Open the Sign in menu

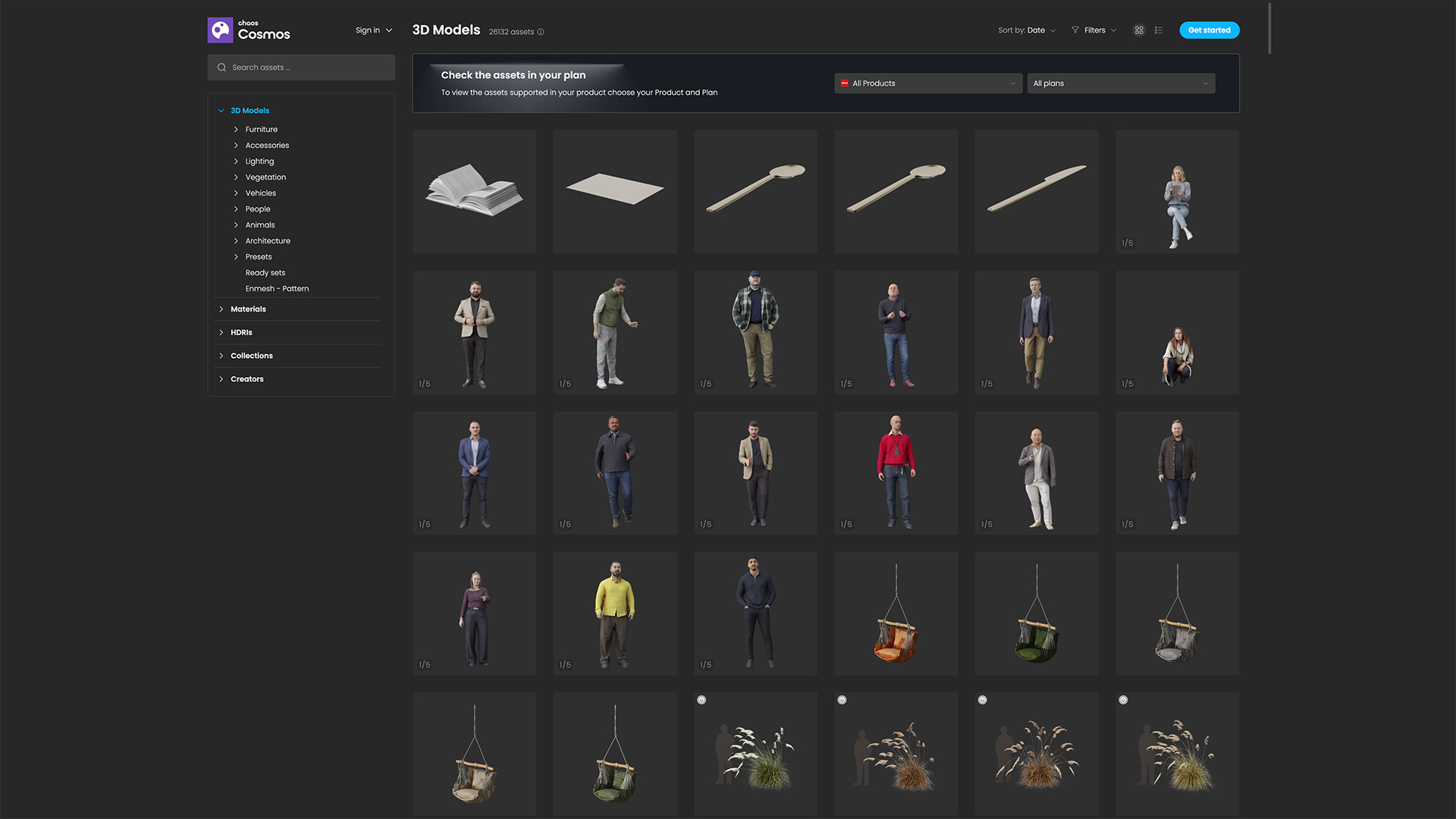(373, 30)
